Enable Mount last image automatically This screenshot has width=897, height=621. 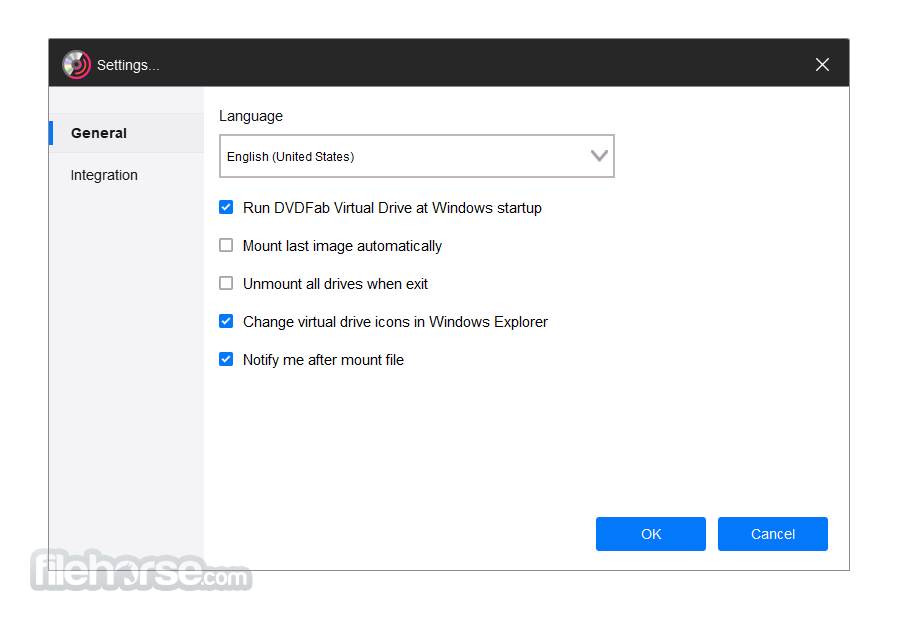226,245
